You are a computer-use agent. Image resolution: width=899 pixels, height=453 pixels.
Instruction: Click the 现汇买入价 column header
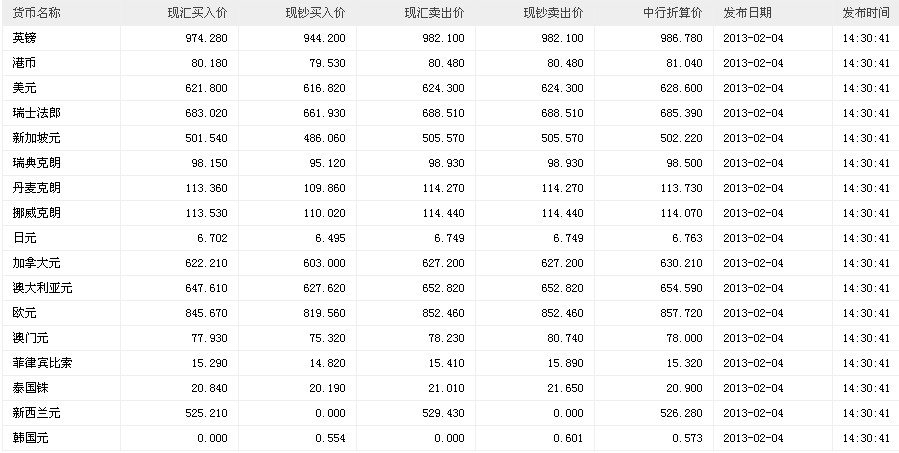pyautogui.click(x=197, y=13)
